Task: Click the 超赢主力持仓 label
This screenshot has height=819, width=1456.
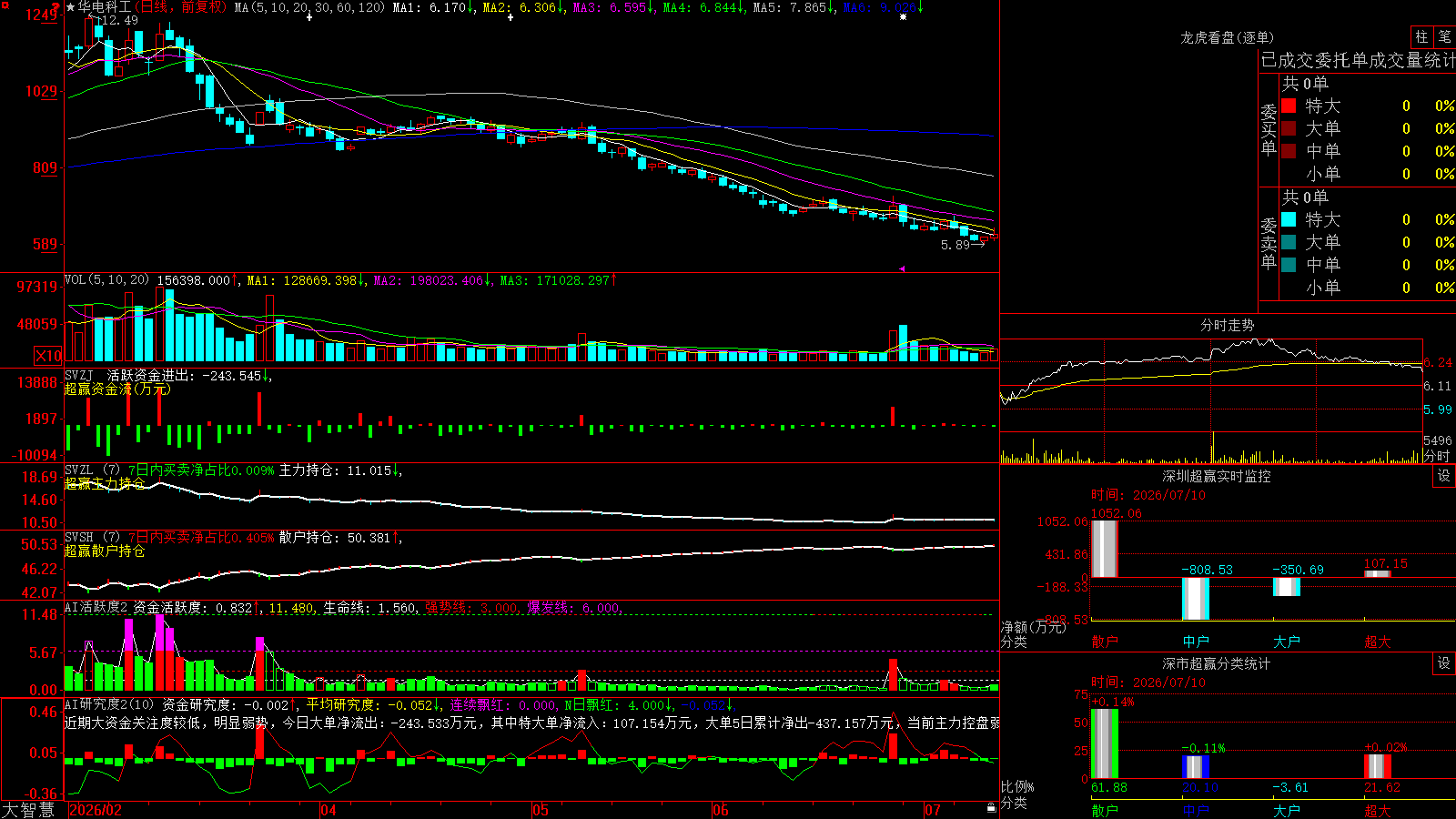Action: (x=105, y=483)
